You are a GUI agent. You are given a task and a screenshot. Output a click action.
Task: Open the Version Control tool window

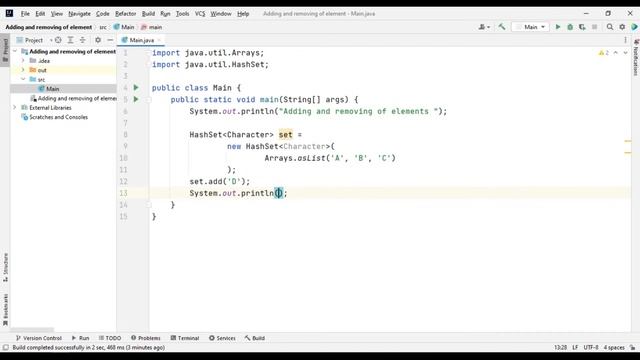[x=38, y=338]
